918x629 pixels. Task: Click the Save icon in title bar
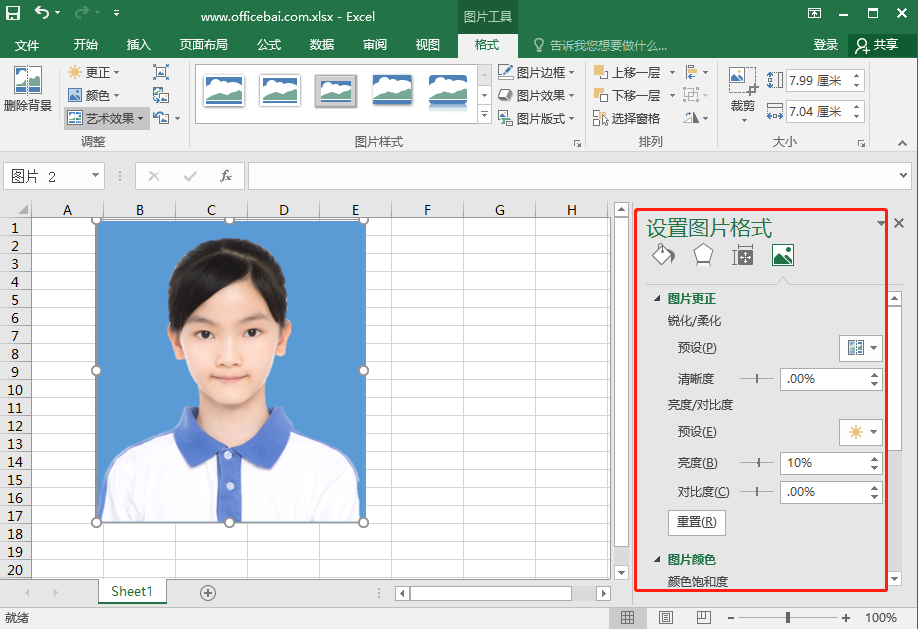[x=13, y=14]
